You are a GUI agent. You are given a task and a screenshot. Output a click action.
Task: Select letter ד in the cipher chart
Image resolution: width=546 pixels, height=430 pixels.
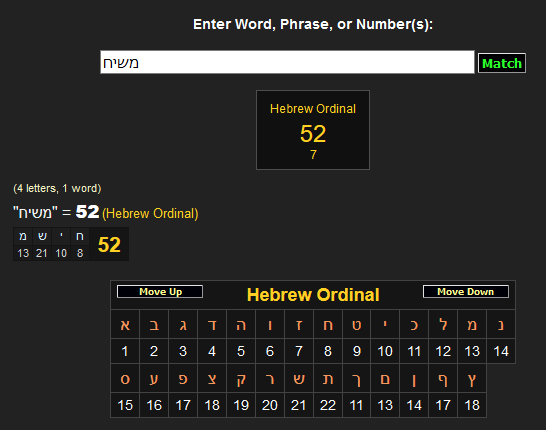212,325
